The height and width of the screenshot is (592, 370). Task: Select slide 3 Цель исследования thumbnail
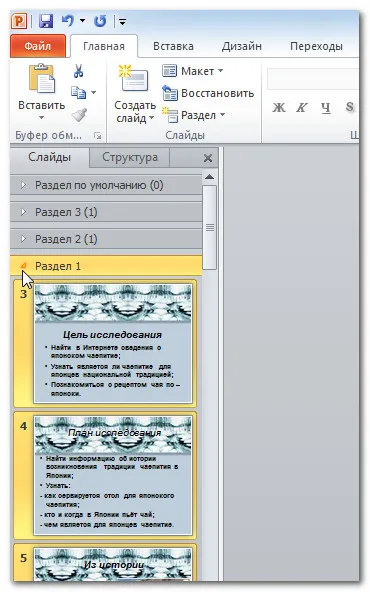pyautogui.click(x=113, y=344)
